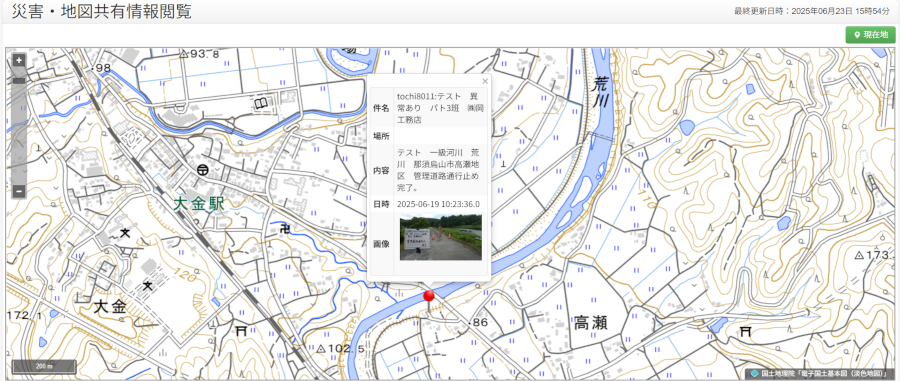Click the 大金 area name label
The height and width of the screenshot is (381, 900).
coord(110,307)
